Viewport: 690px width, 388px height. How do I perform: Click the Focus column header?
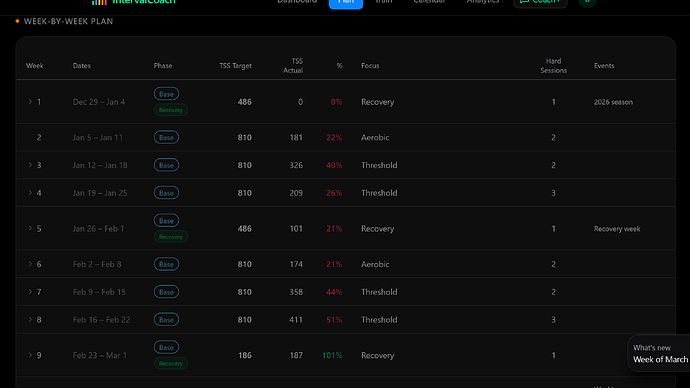370,66
